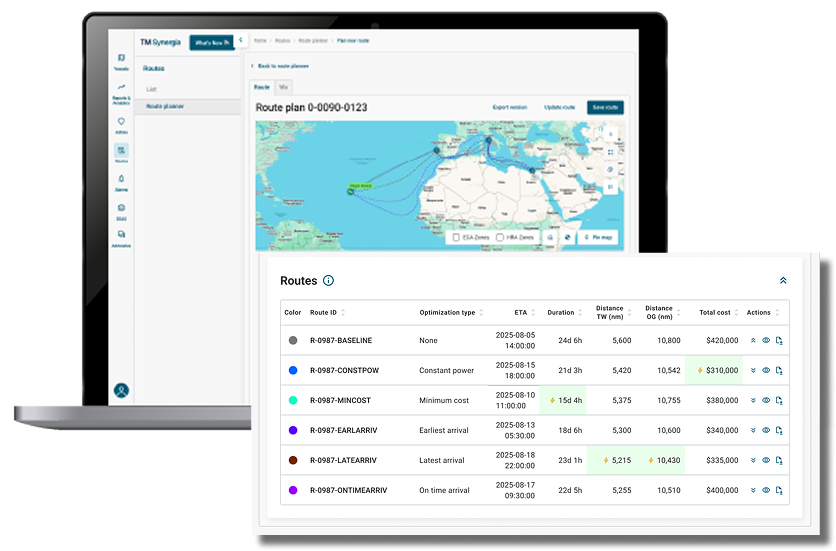The height and width of the screenshot is (551, 836).
Task: Open user profile avatar in sidebar
Action: pyautogui.click(x=121, y=390)
